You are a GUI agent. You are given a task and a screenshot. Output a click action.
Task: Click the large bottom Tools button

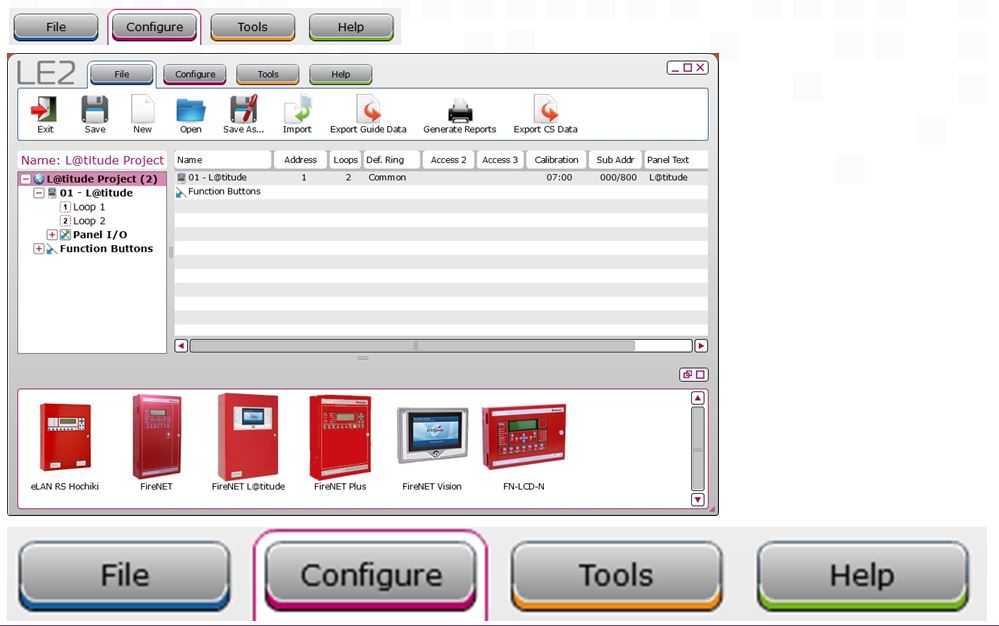(x=616, y=575)
